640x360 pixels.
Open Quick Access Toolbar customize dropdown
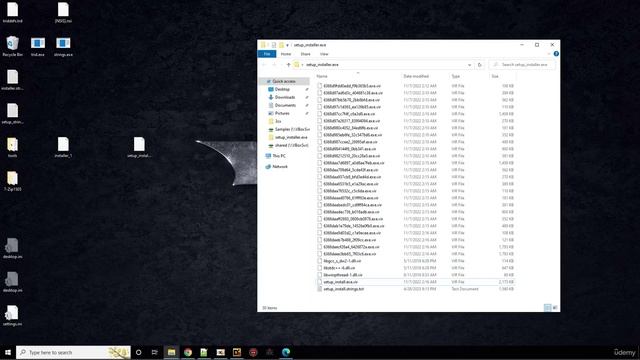(287, 45)
